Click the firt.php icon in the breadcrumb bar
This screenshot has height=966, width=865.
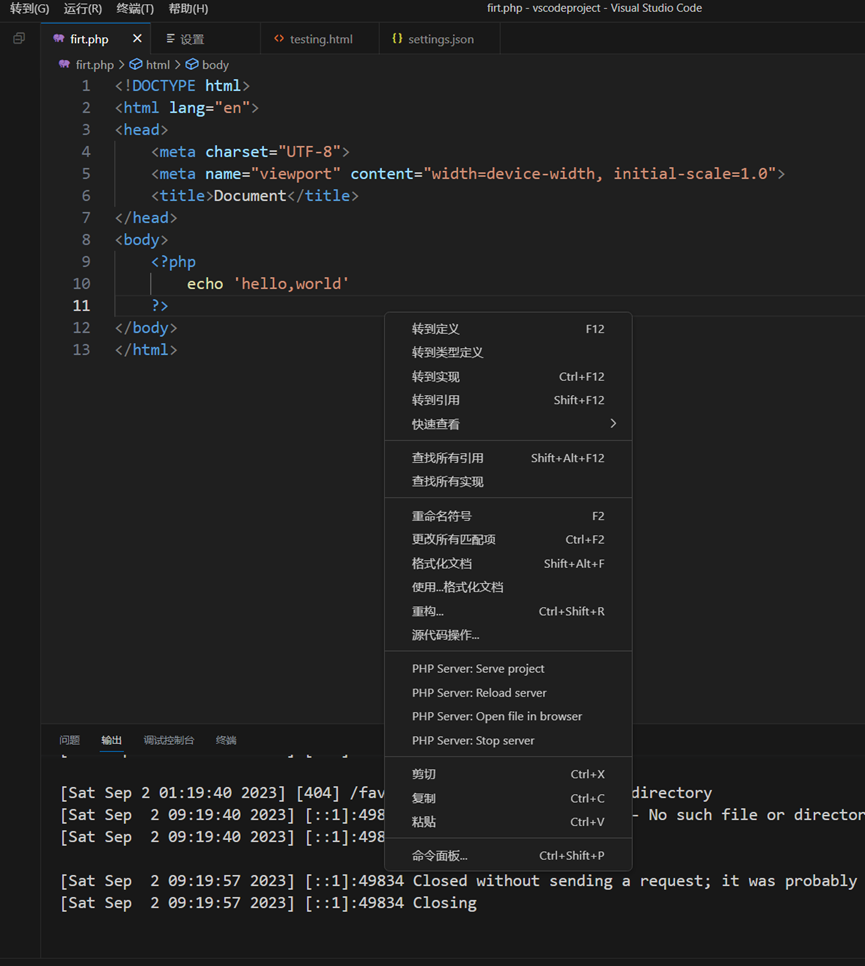tap(63, 64)
